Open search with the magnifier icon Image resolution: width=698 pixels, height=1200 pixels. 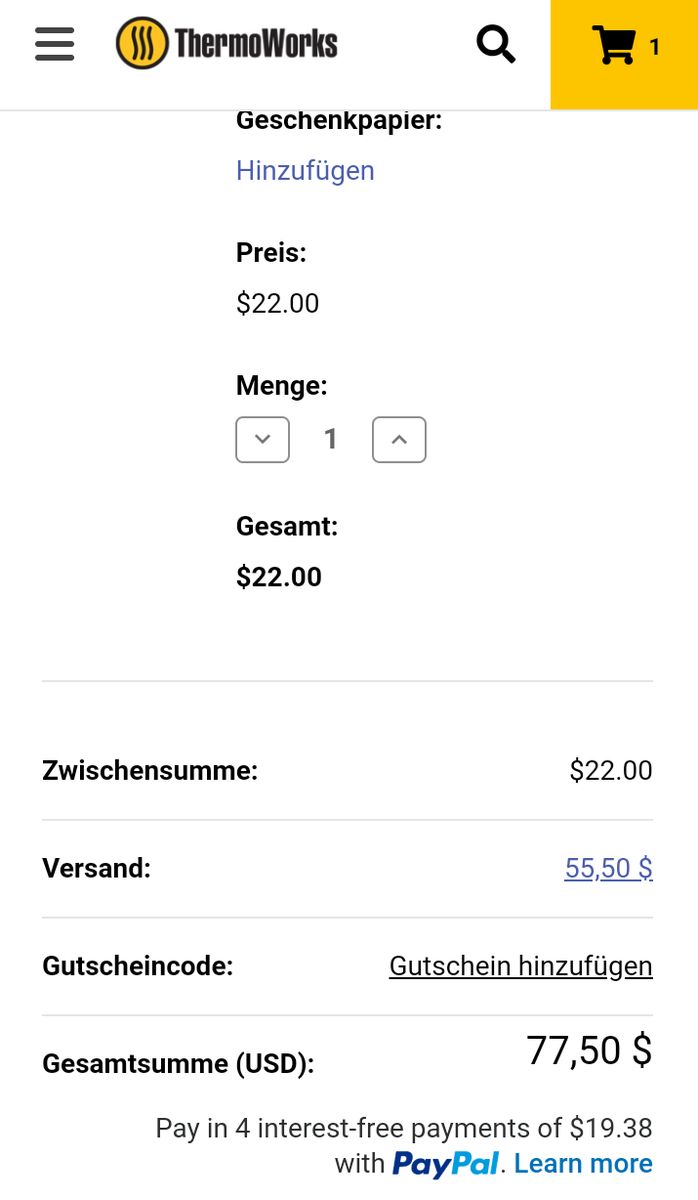[x=495, y=44]
